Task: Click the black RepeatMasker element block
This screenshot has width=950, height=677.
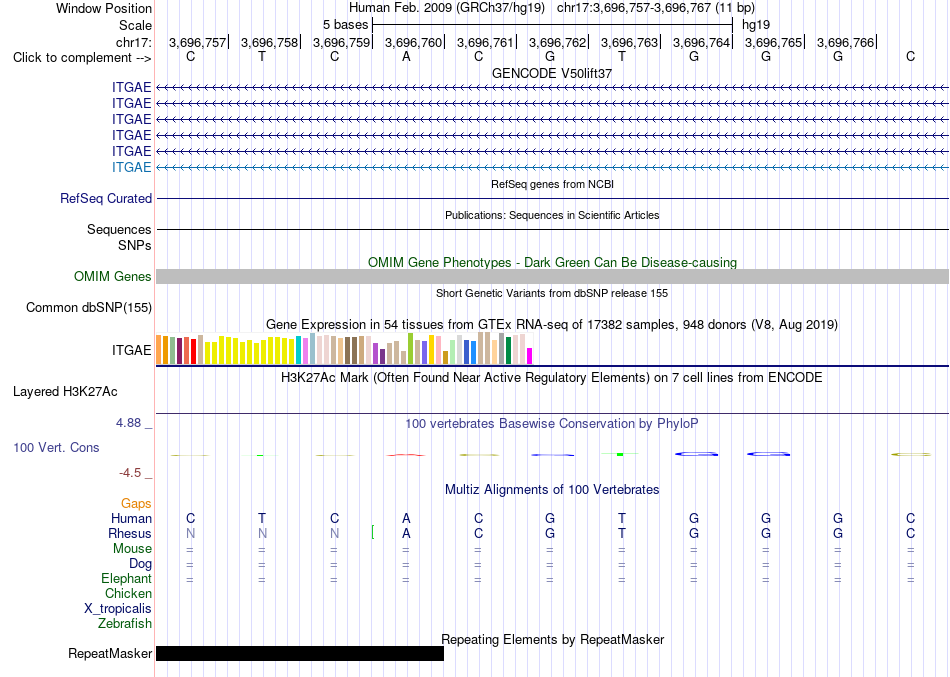Action: point(300,653)
